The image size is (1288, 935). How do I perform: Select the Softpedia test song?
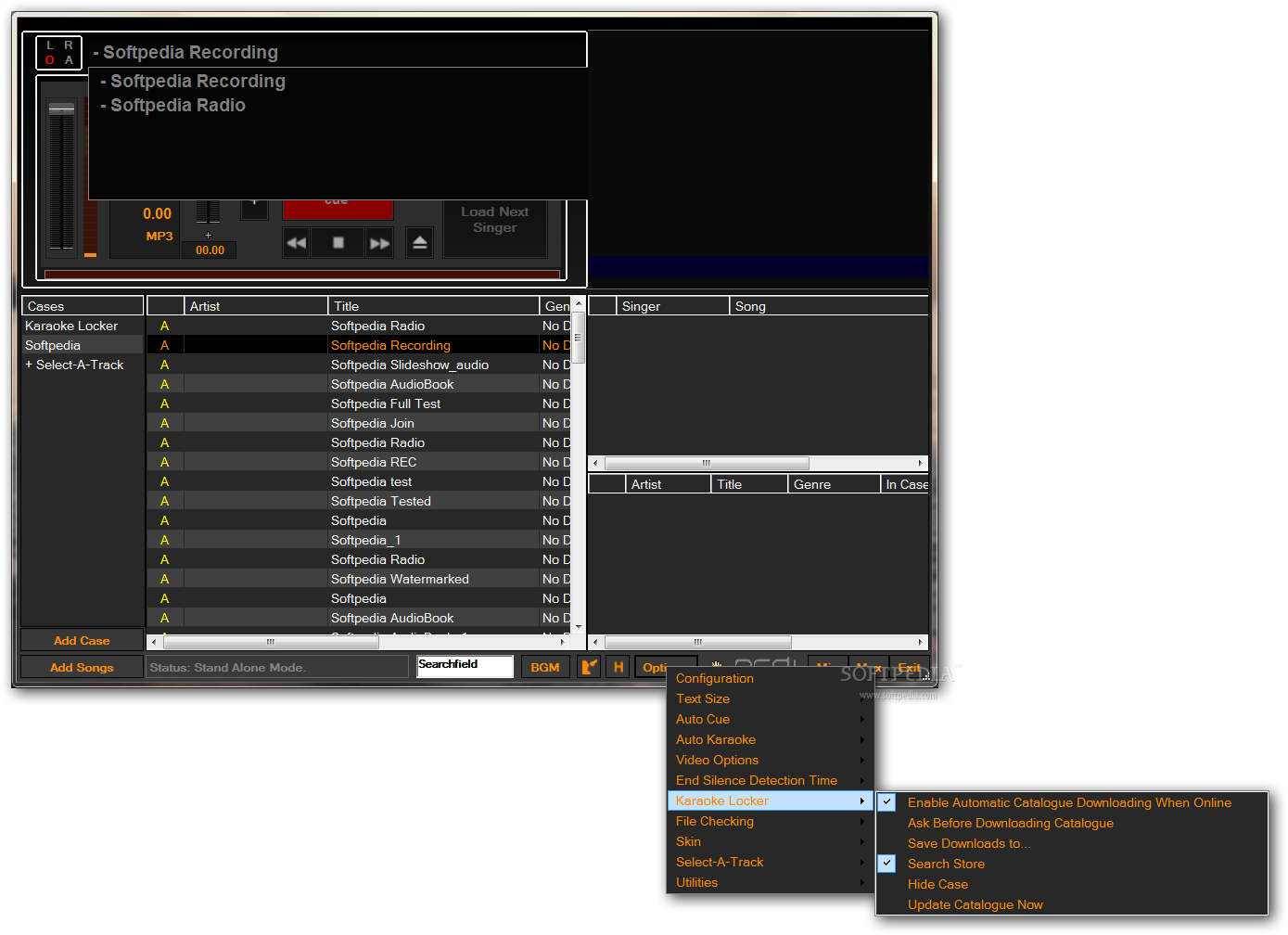pyautogui.click(x=359, y=481)
